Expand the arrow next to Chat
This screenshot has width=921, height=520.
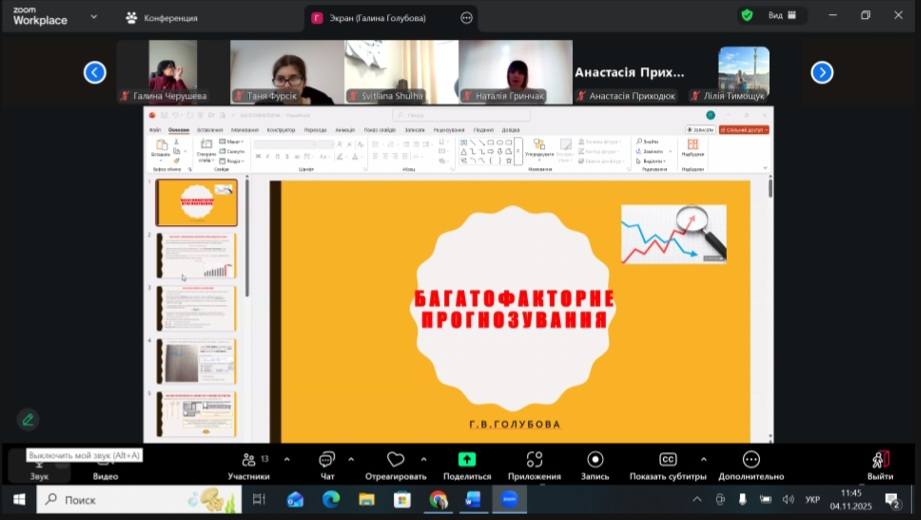click(351, 459)
